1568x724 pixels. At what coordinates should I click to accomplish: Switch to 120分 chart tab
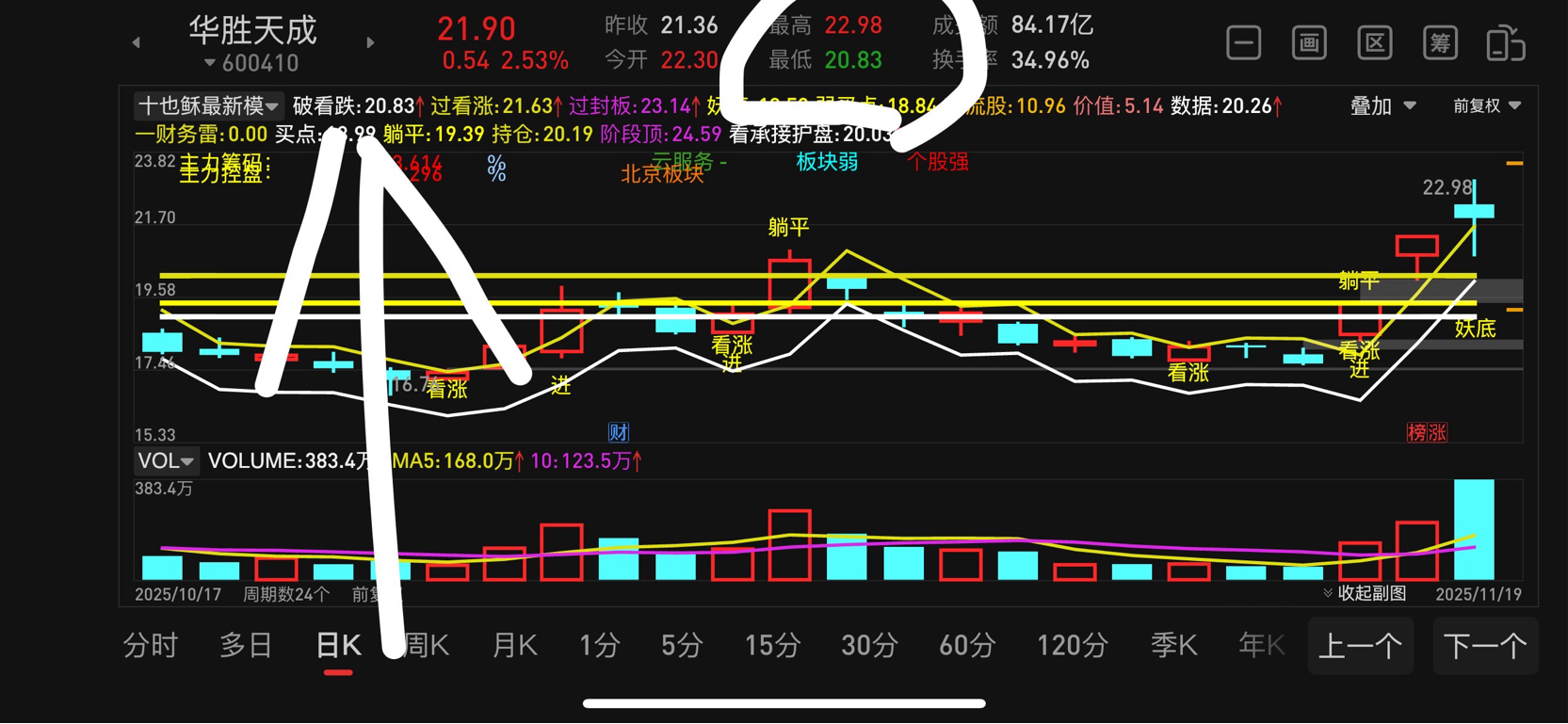[1072, 646]
